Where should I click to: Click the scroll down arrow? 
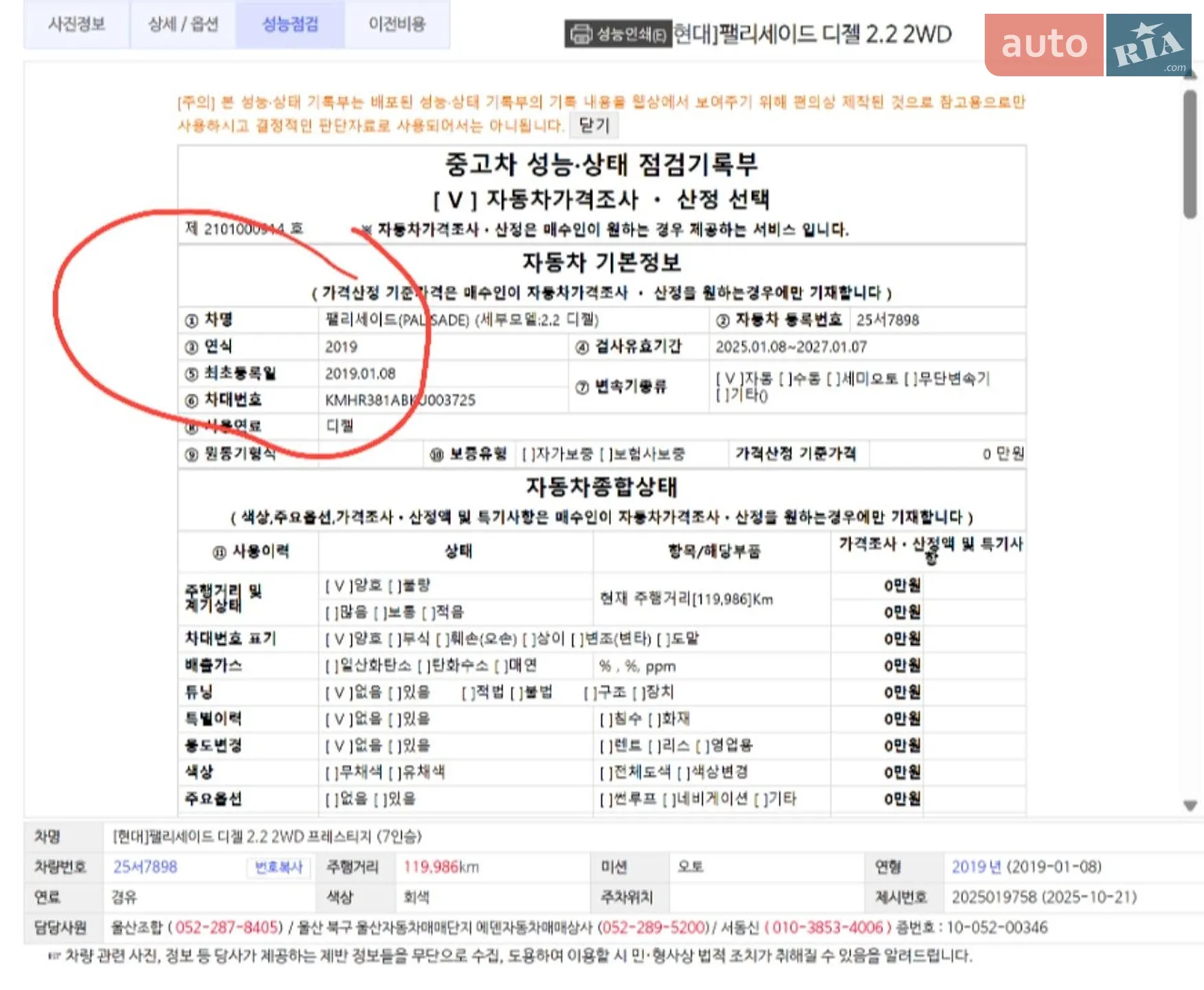(x=1190, y=806)
